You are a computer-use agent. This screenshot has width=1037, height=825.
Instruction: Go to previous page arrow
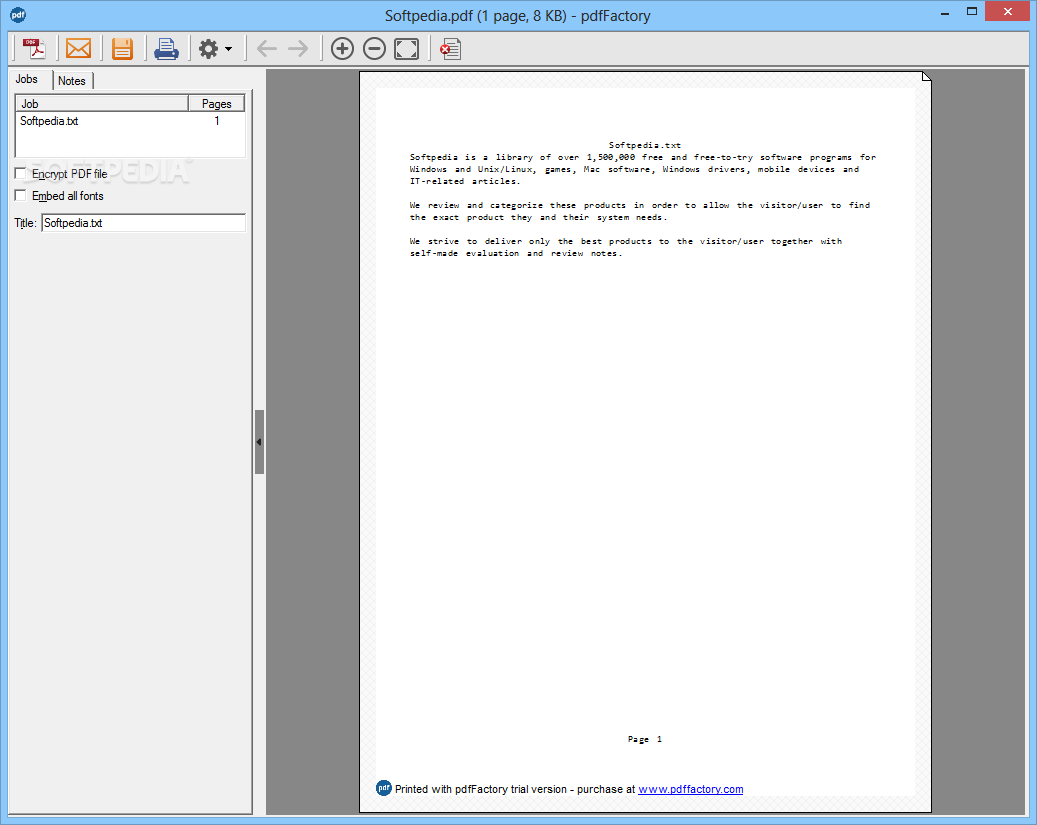[x=267, y=48]
